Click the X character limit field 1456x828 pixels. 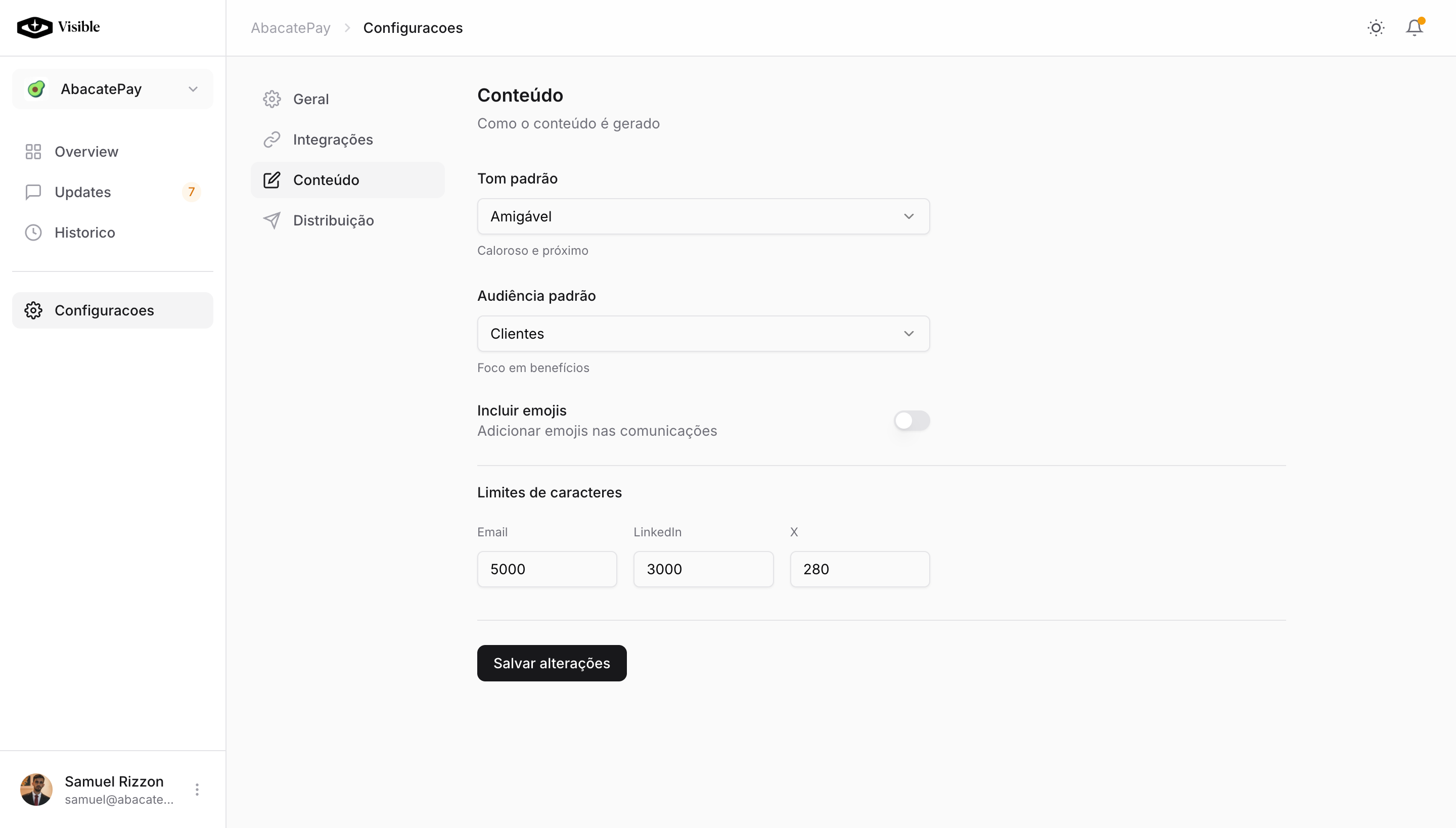pos(859,569)
